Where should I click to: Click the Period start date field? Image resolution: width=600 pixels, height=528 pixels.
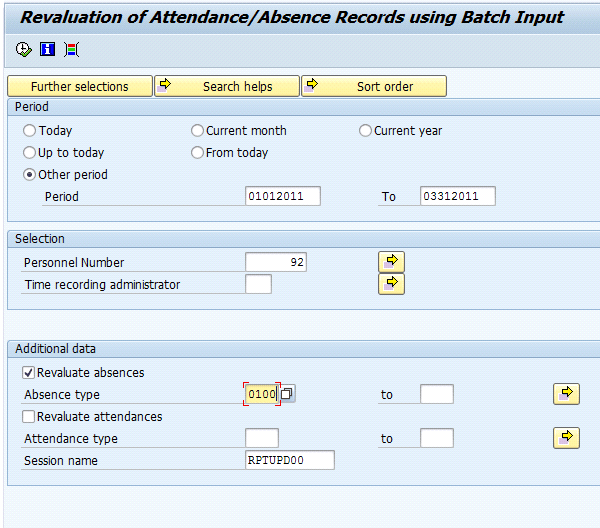(282, 197)
